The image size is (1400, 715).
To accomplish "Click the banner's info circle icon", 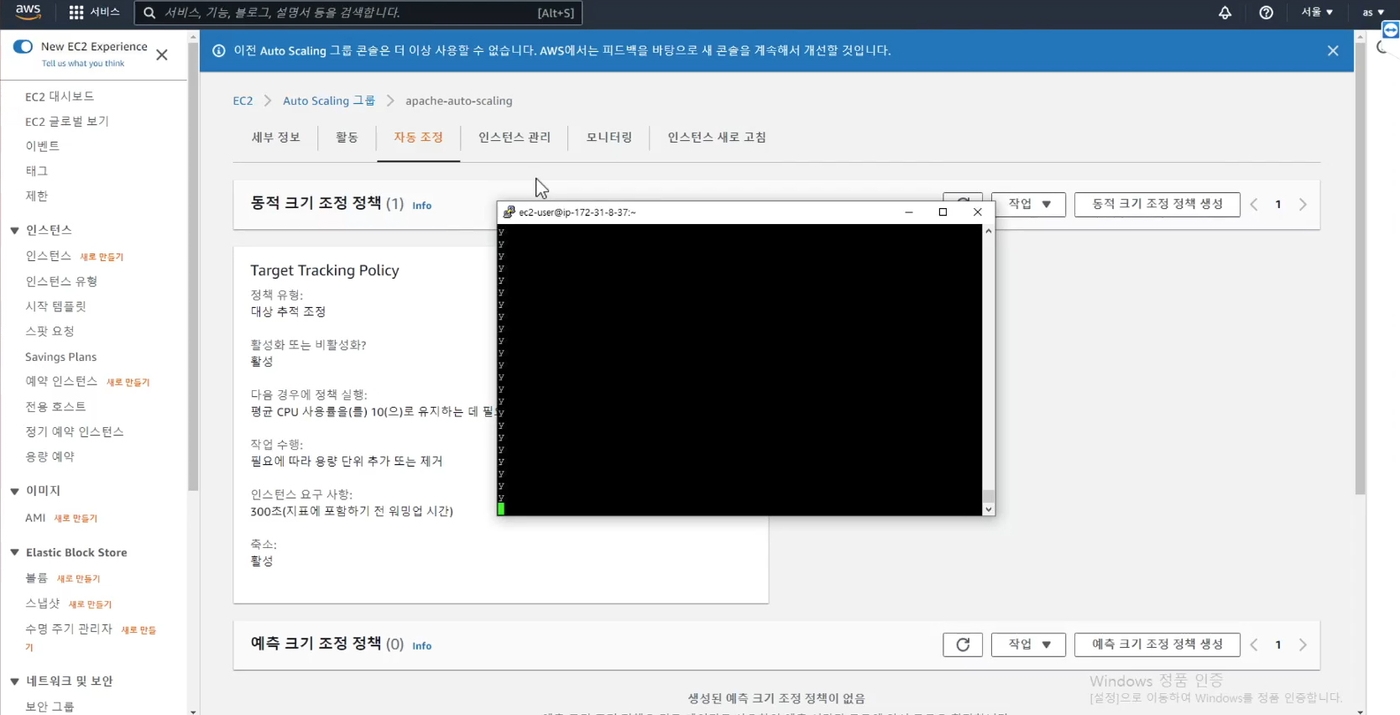I will [x=219, y=51].
